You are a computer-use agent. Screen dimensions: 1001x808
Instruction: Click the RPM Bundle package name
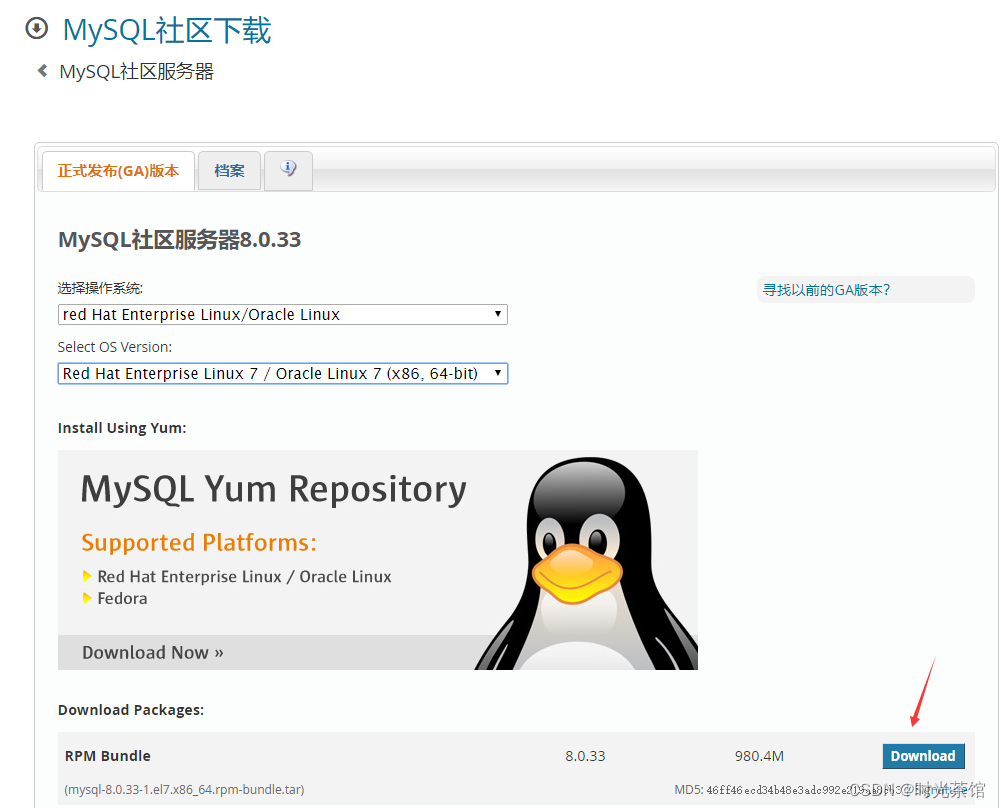click(107, 756)
